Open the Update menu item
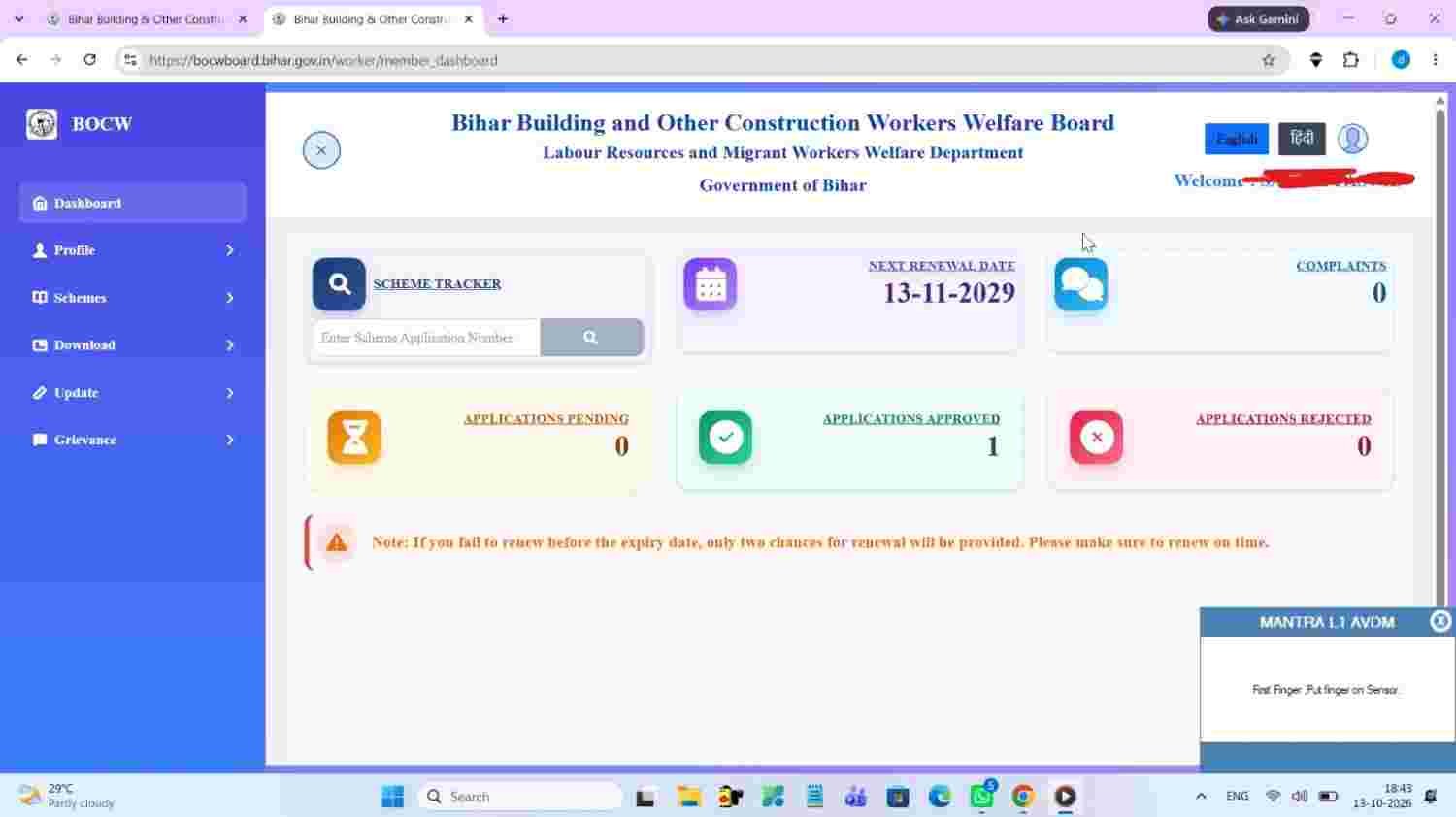 [x=133, y=393]
